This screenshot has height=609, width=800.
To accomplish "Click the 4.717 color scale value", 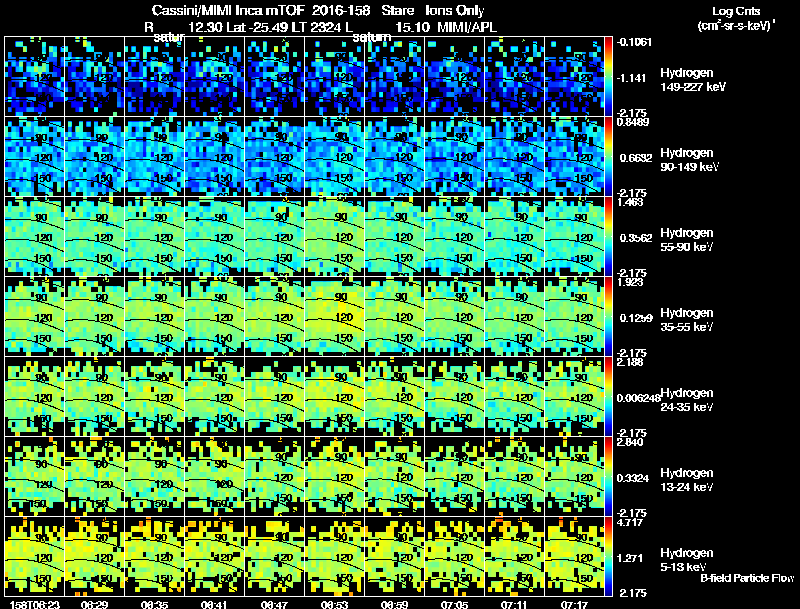I will click(630, 522).
